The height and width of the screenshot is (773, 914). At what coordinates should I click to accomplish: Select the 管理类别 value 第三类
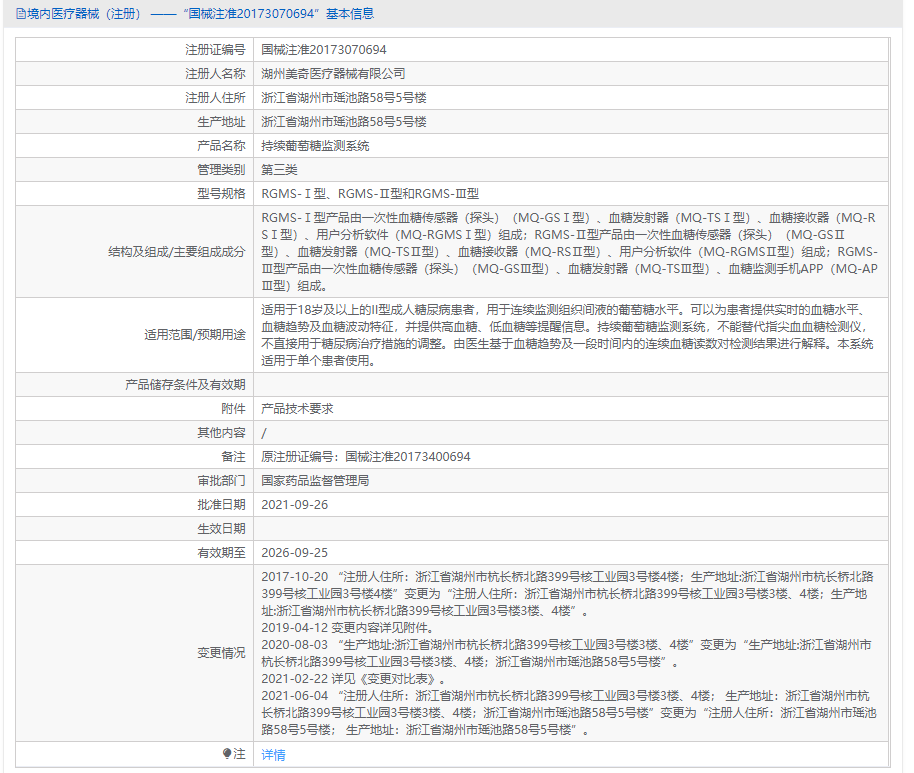pyautogui.click(x=278, y=169)
